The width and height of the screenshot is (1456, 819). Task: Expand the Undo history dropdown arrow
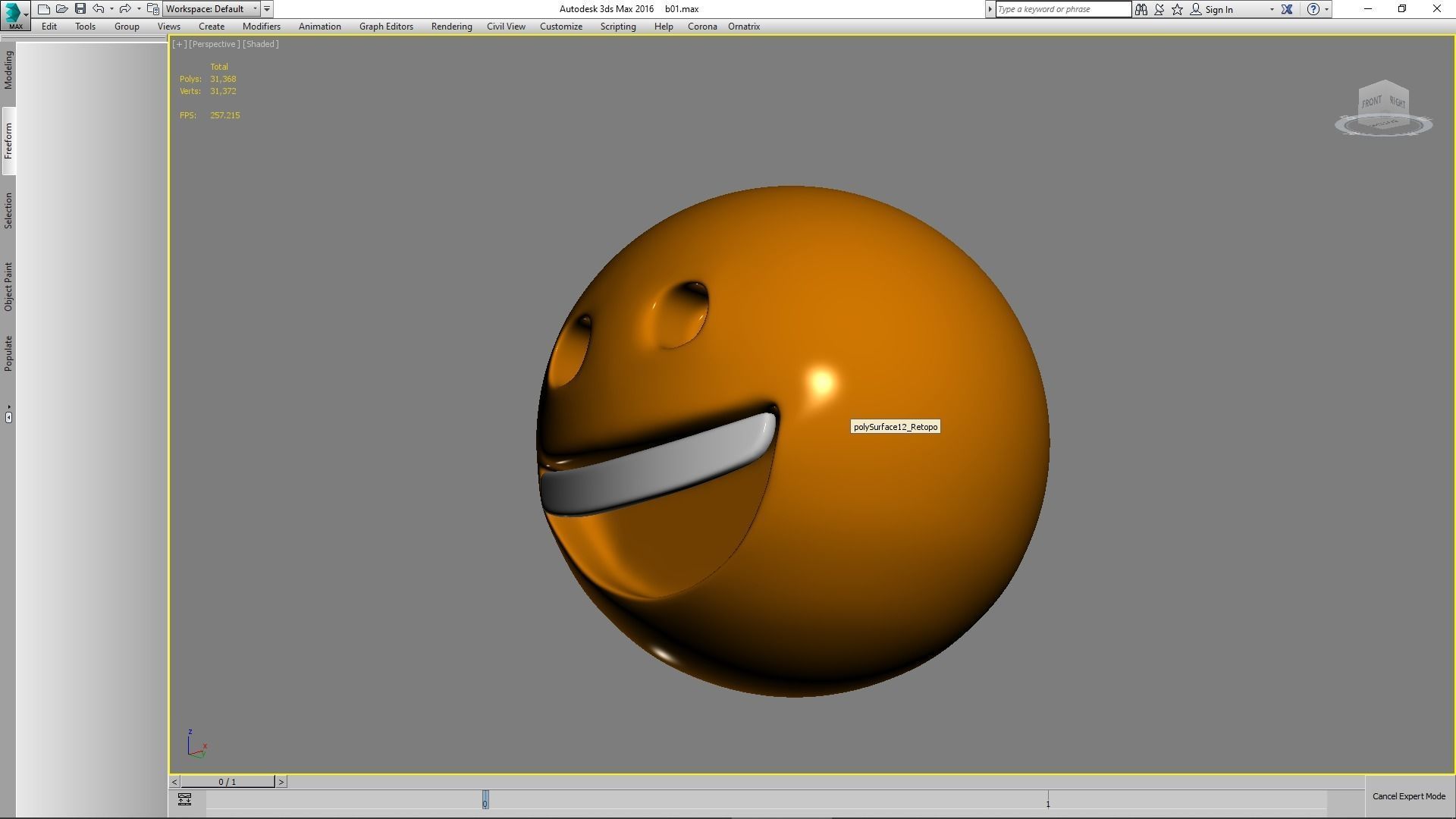click(111, 9)
